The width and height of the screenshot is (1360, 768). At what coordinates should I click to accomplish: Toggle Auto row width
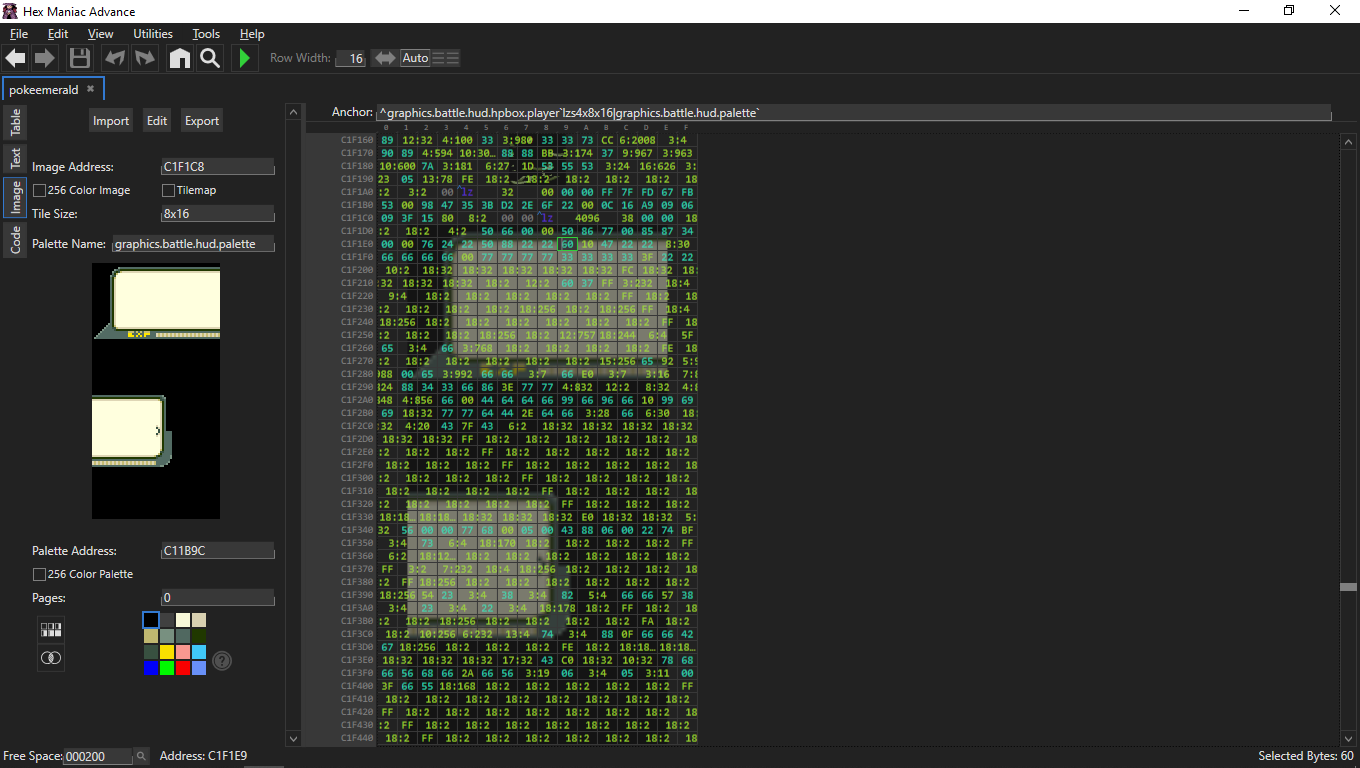(x=415, y=58)
